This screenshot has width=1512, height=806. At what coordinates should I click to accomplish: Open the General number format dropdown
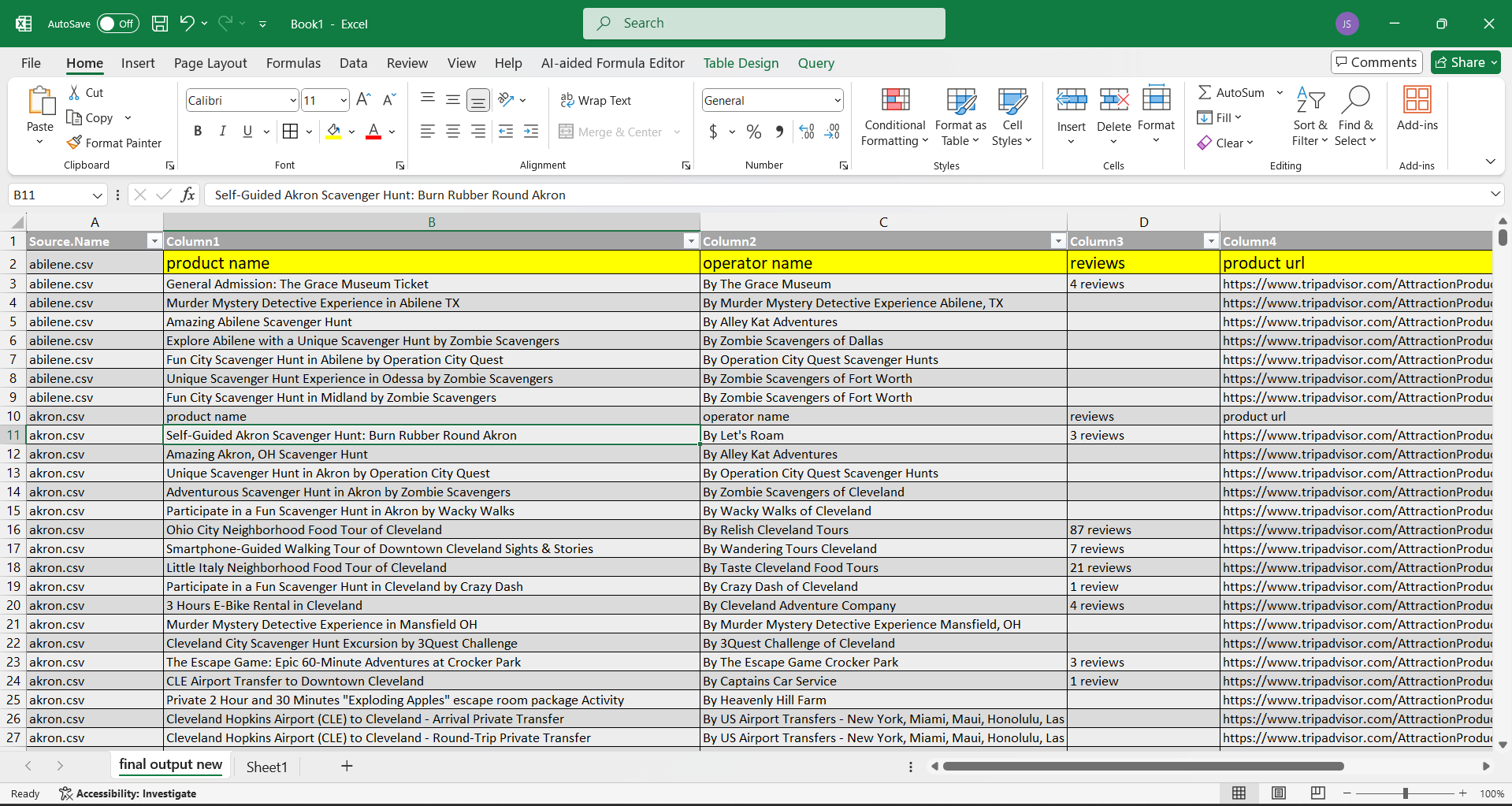pyautogui.click(x=837, y=100)
